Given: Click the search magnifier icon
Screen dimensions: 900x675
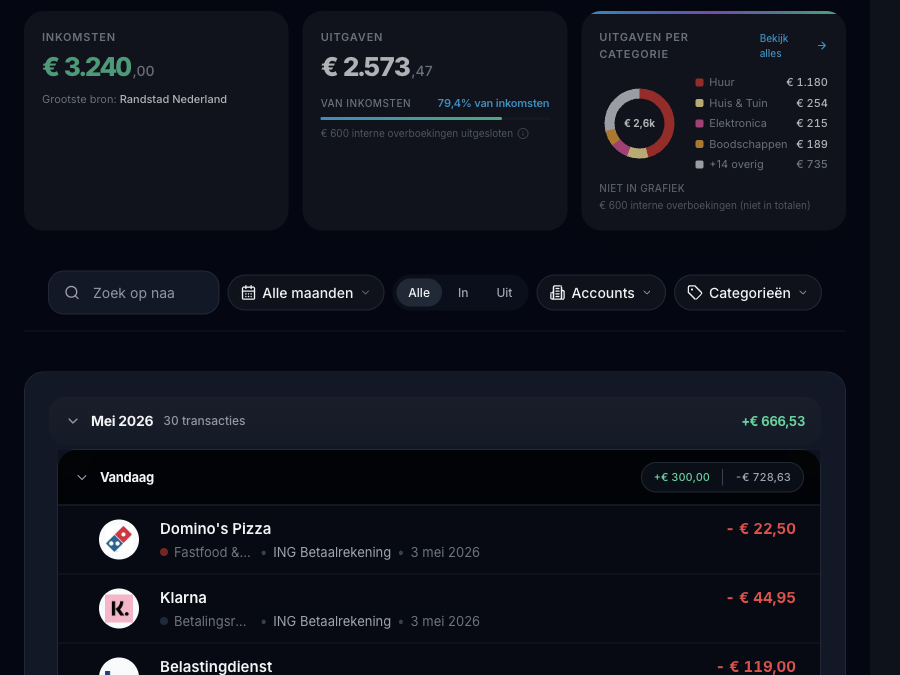Looking at the screenshot, I should click(72, 293).
